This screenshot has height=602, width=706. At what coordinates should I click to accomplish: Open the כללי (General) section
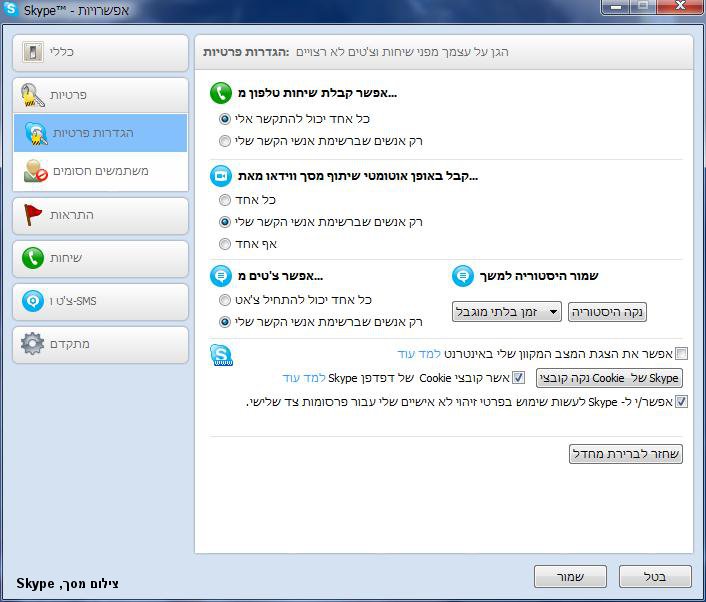[100, 53]
